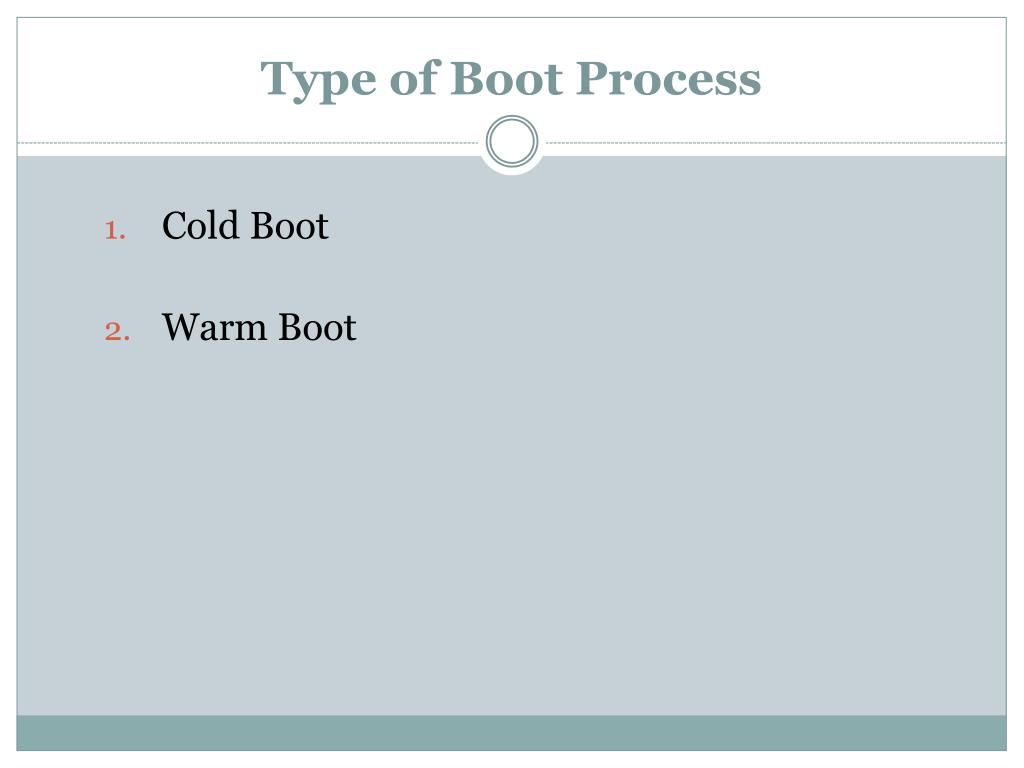The height and width of the screenshot is (768, 1024).
Task: Click the word "Cold" in the list
Action: click(x=200, y=226)
